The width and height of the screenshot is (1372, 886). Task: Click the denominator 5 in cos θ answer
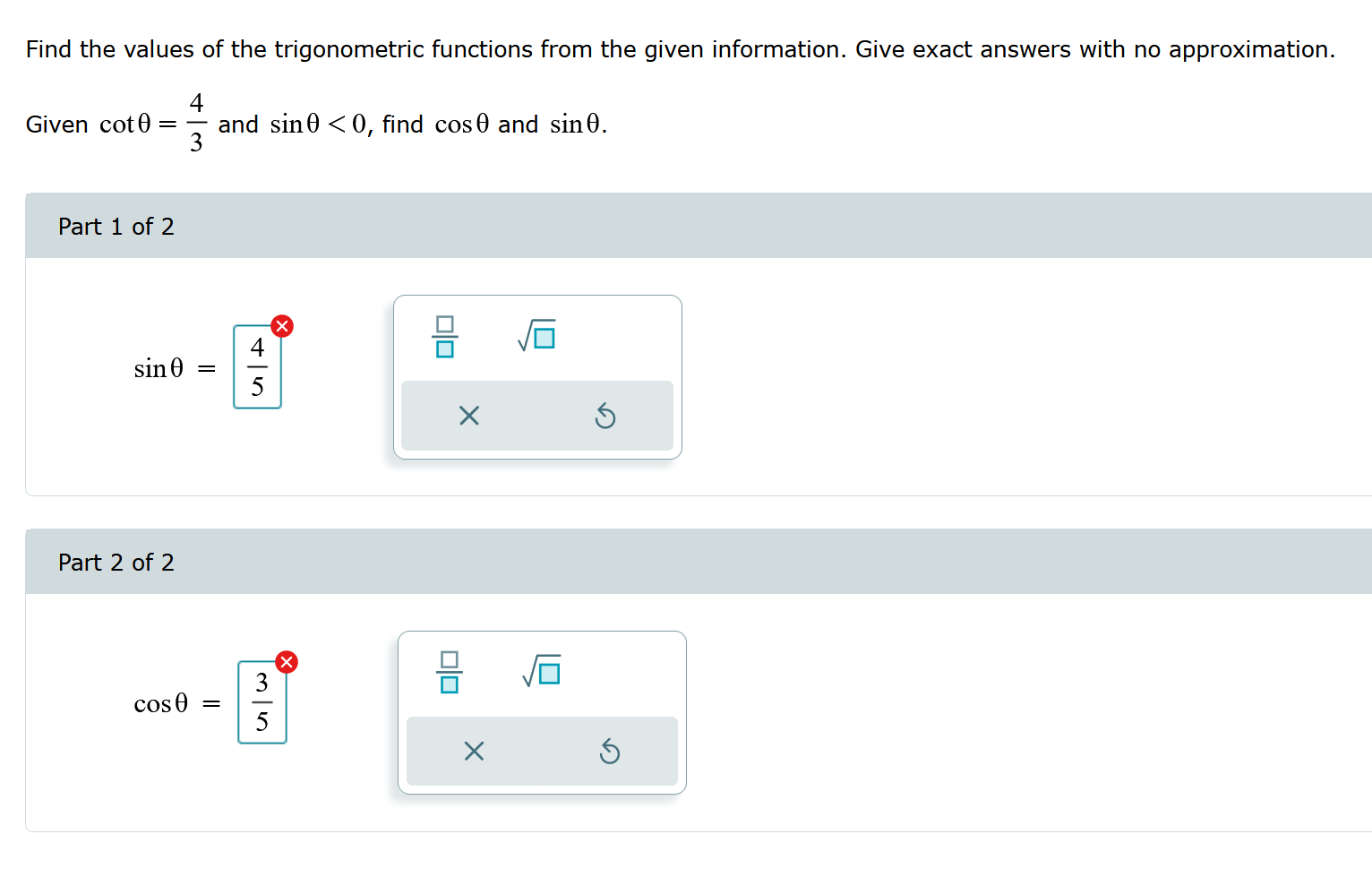(x=262, y=722)
